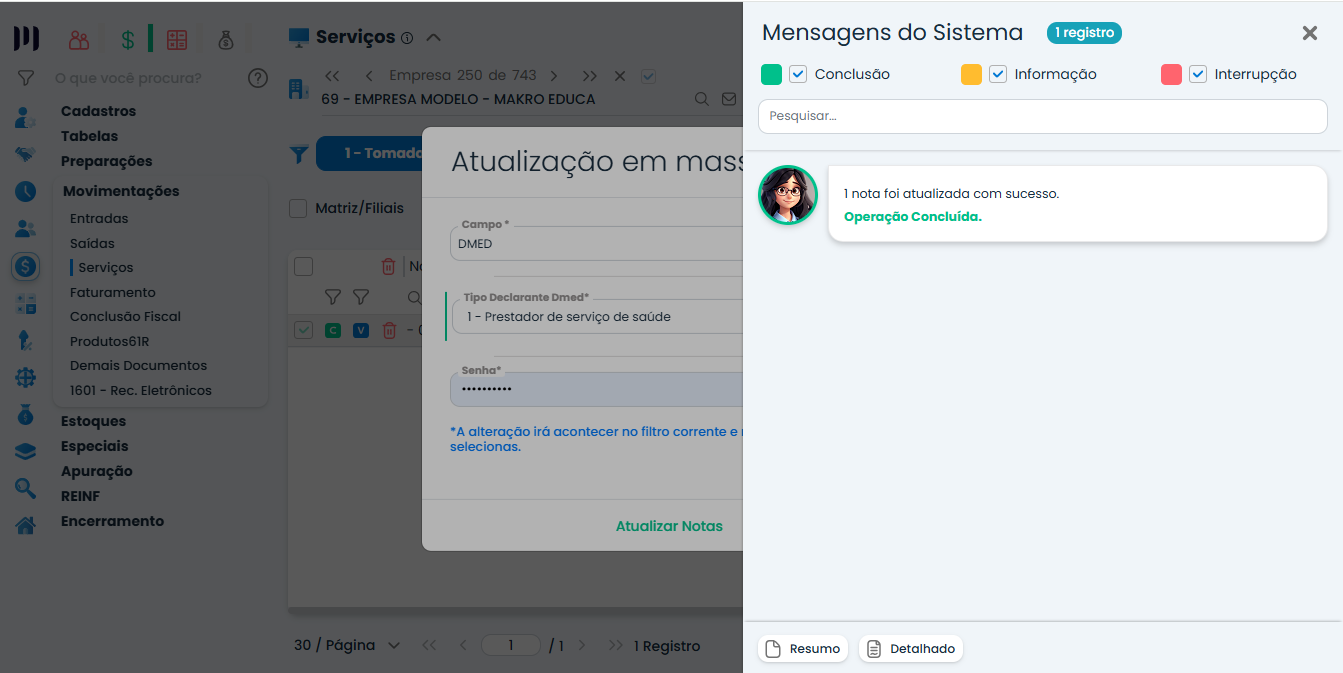This screenshot has width=1343, height=673.
Task: Open the green dollar sign module
Action: 128,40
